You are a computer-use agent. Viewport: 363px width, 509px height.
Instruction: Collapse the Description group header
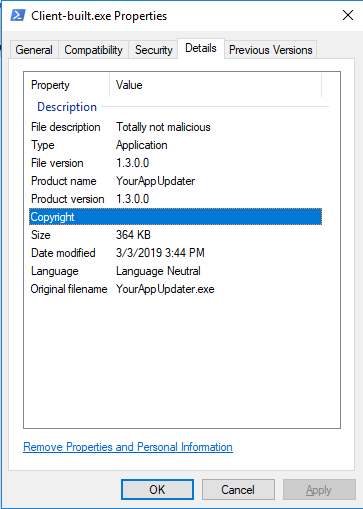pos(67,107)
